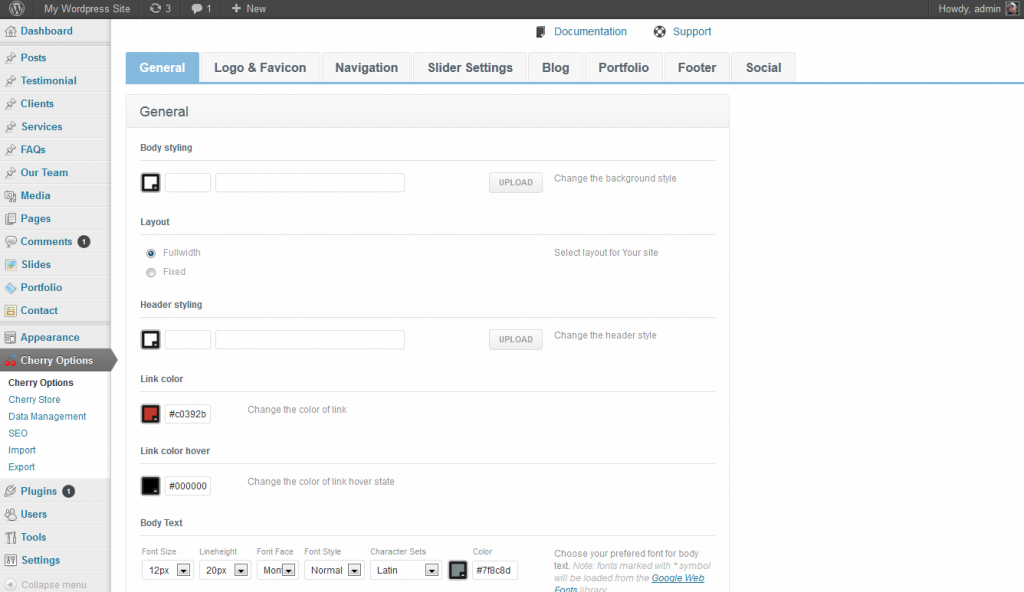Viewport: 1024px width, 592px height.
Task: Click the Appearance icon
Action: [10, 337]
